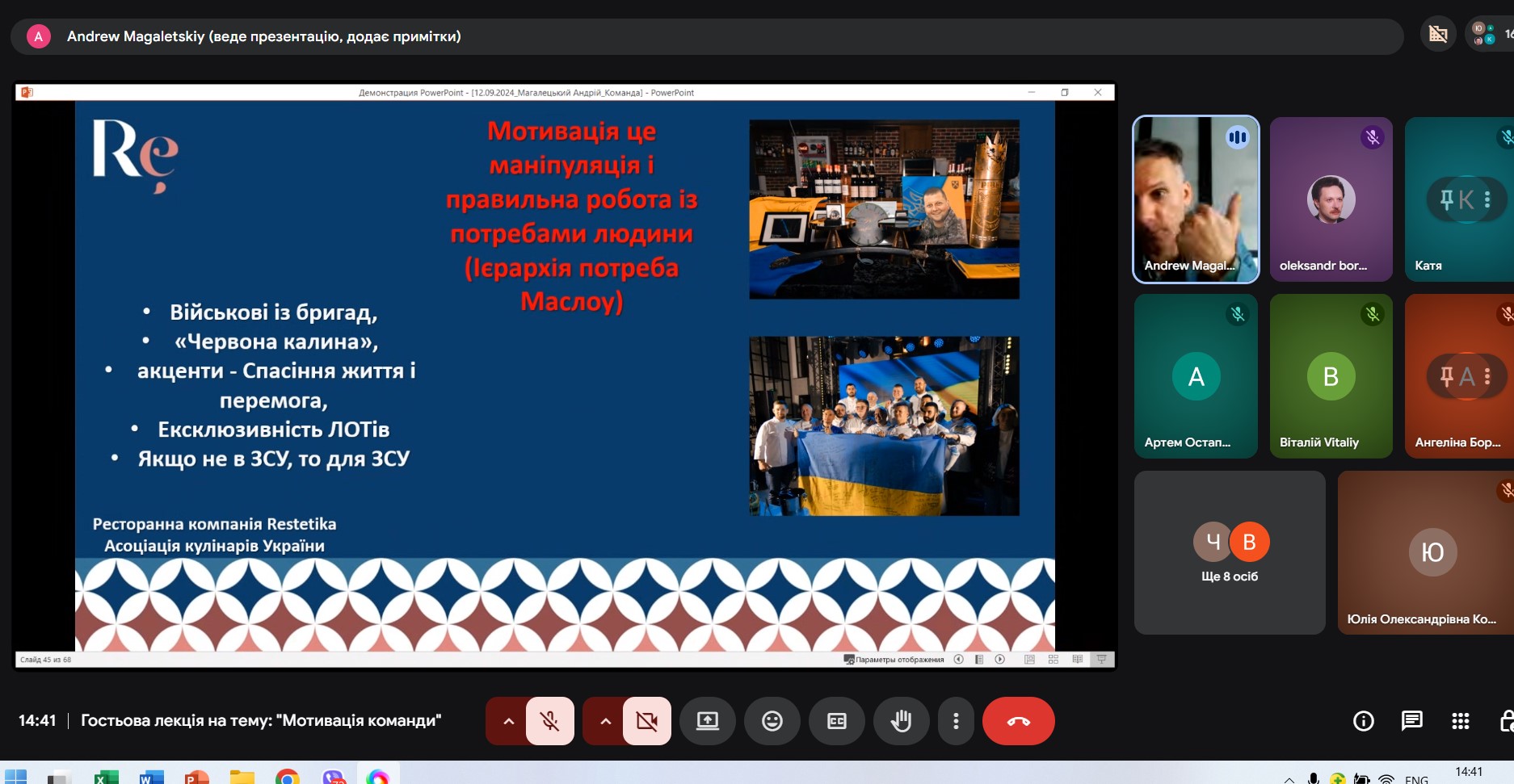Open the chat with everyone icon
The width and height of the screenshot is (1514, 784).
point(1411,721)
